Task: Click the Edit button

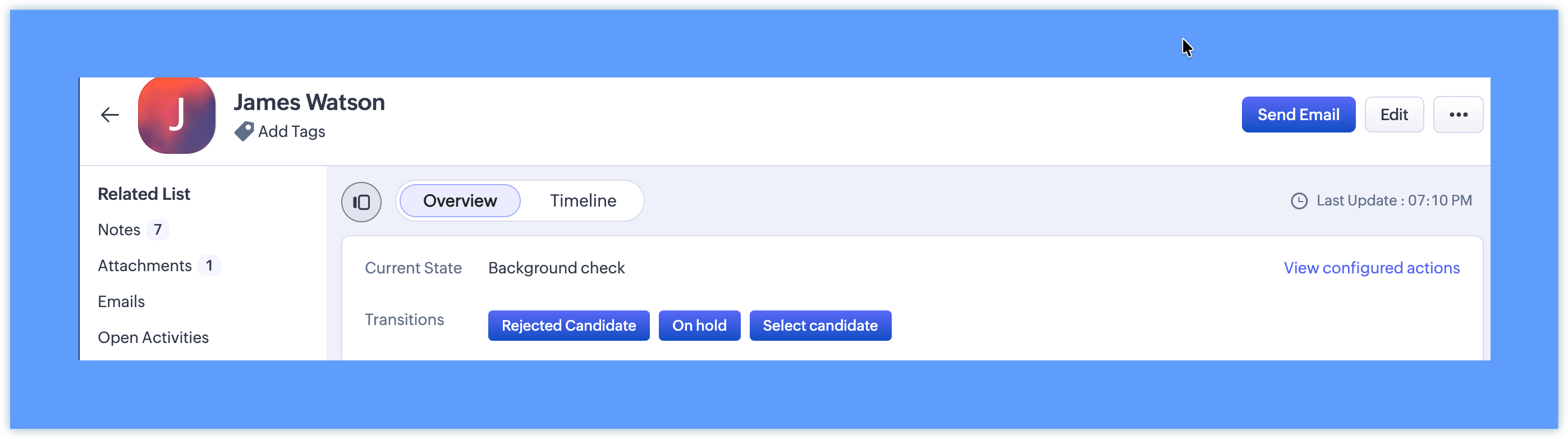Action: (1393, 115)
